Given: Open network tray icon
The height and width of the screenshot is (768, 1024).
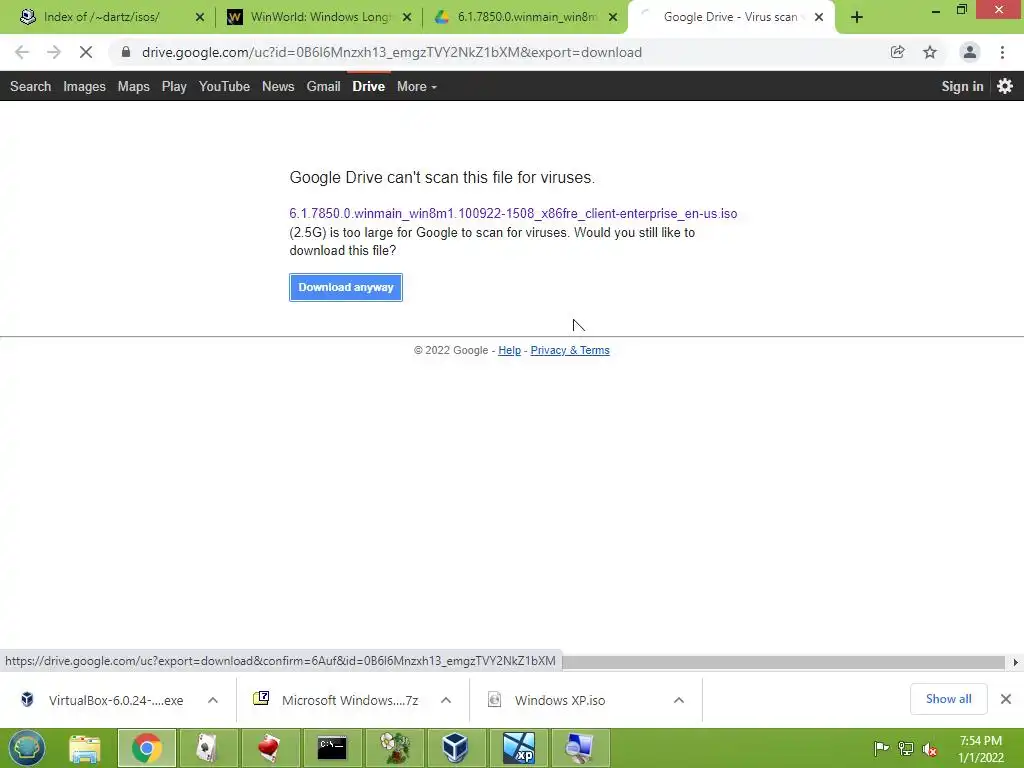Looking at the screenshot, I should [906, 749].
